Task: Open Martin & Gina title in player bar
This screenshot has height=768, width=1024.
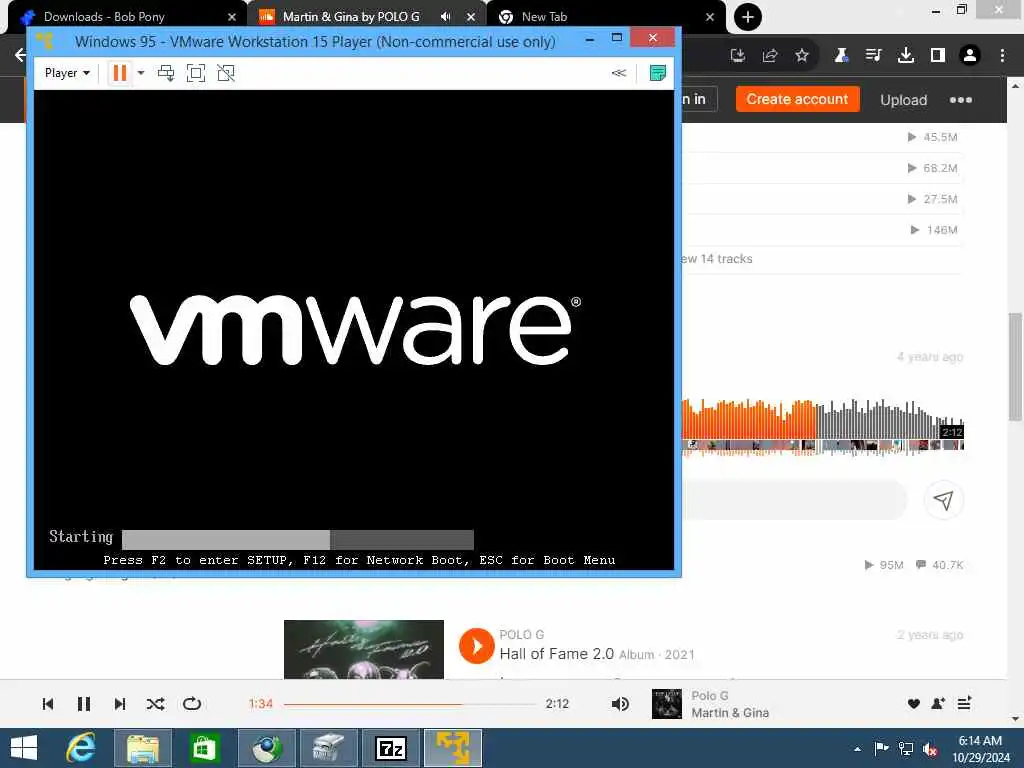Action: coord(730,713)
